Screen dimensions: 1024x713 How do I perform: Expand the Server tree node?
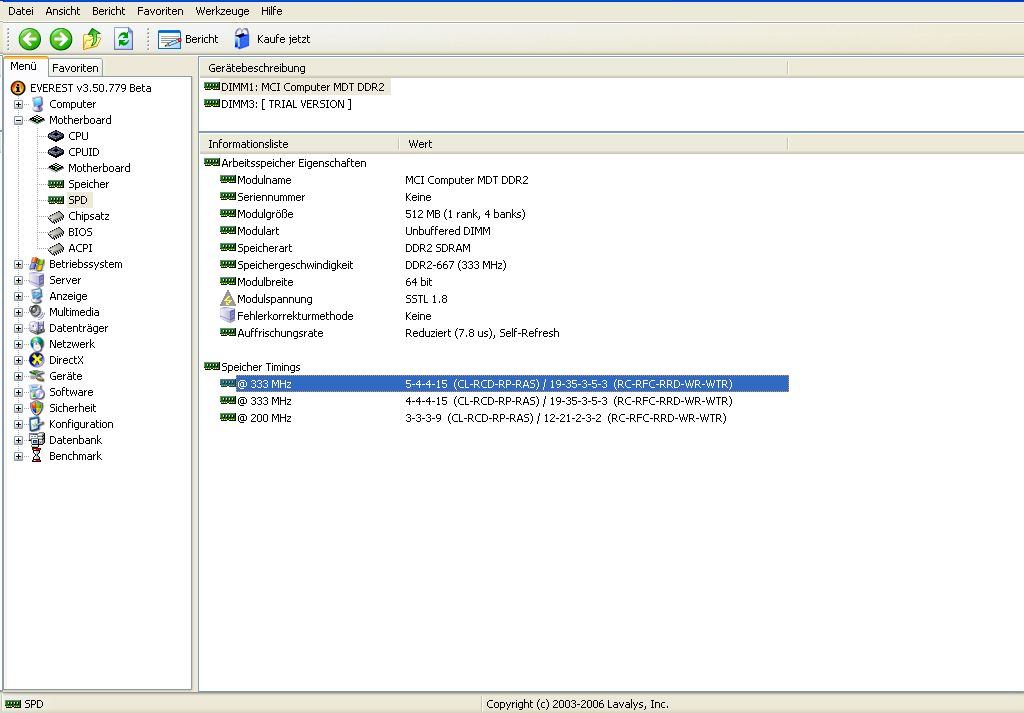[x=18, y=280]
